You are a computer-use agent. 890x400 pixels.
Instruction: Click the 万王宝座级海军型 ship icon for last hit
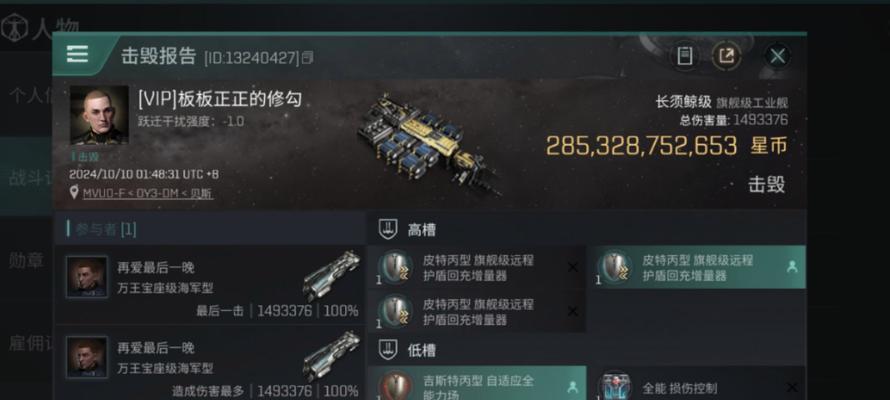pos(331,274)
